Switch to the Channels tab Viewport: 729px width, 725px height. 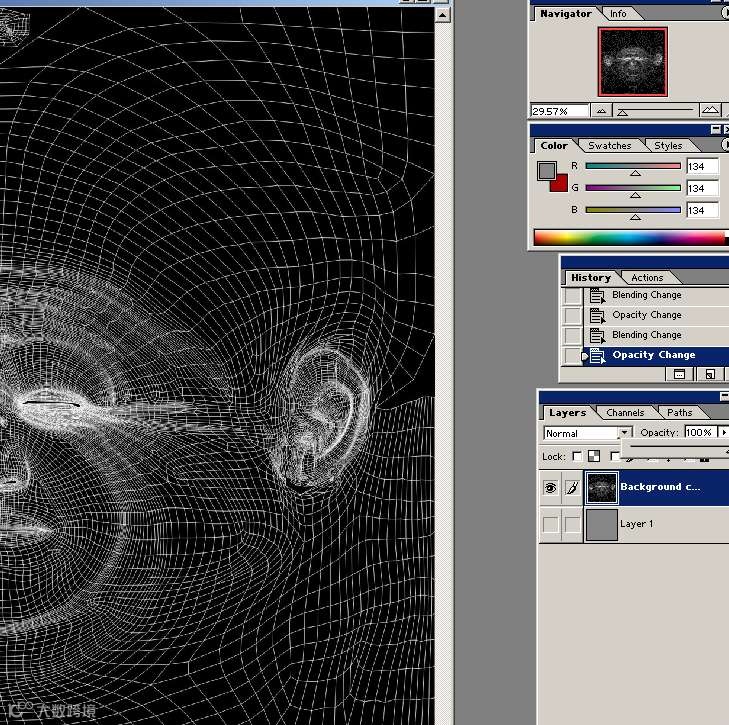(x=624, y=412)
